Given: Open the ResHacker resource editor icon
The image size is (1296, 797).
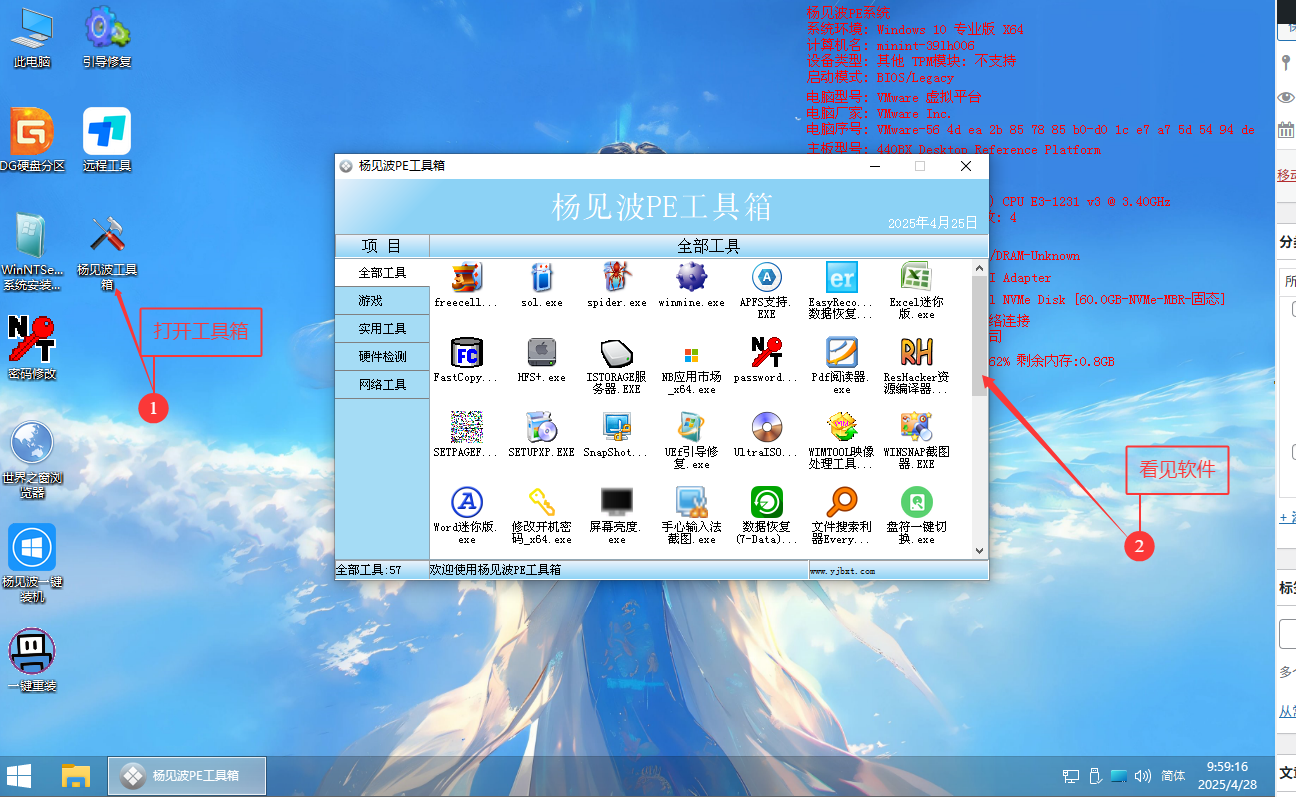Looking at the screenshot, I should 916,354.
